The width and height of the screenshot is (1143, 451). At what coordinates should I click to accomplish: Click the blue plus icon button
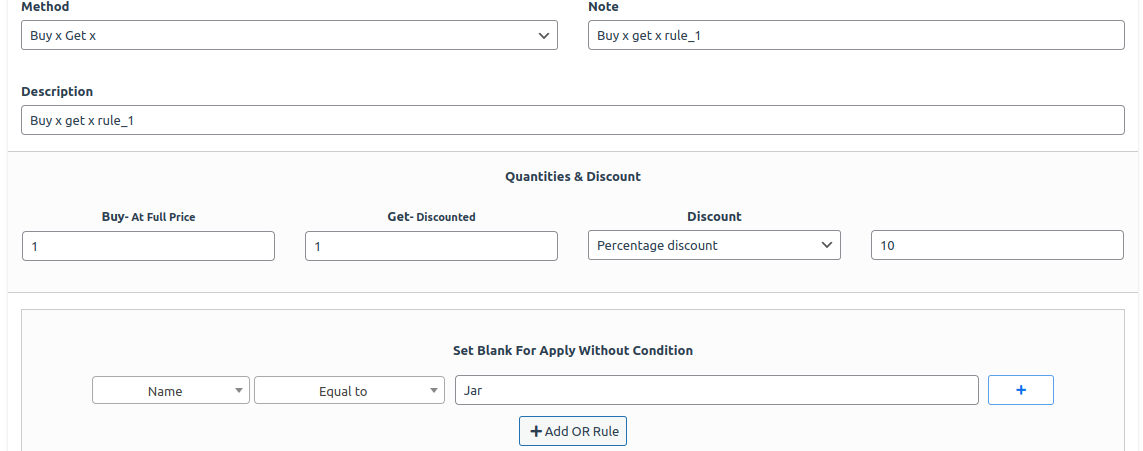pyautogui.click(x=1020, y=390)
